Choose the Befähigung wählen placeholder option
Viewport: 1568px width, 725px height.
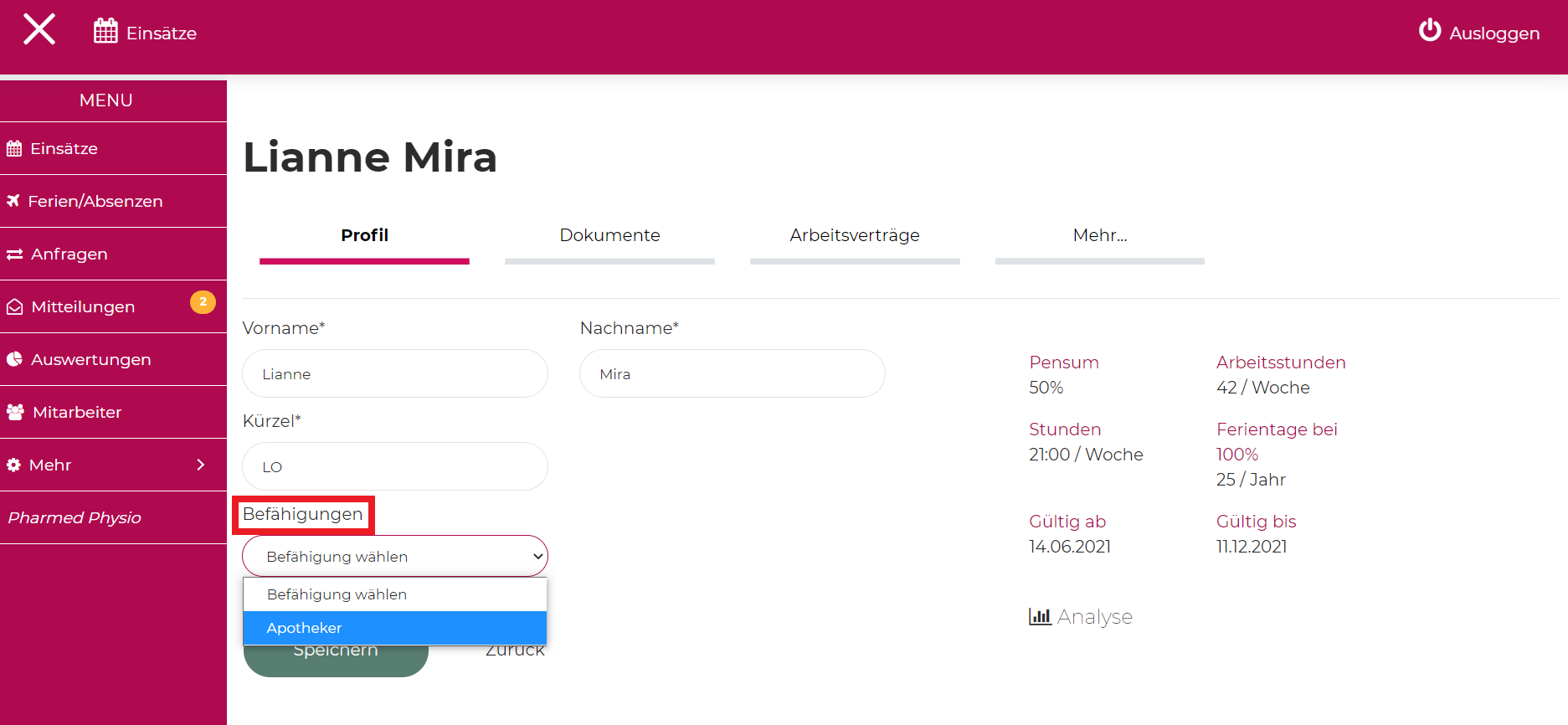pos(394,594)
